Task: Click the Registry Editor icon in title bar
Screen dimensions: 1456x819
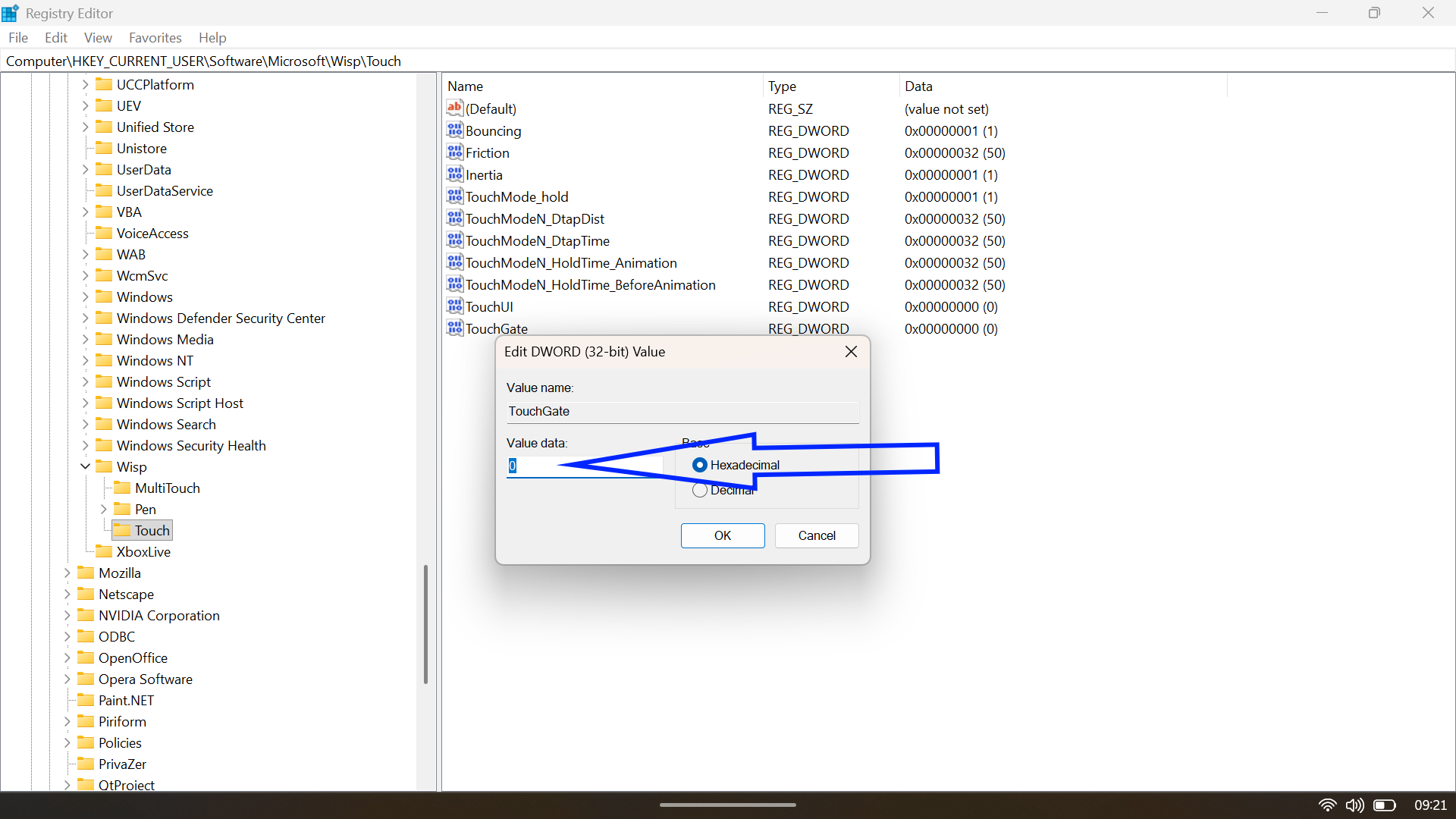Action: pyautogui.click(x=10, y=12)
